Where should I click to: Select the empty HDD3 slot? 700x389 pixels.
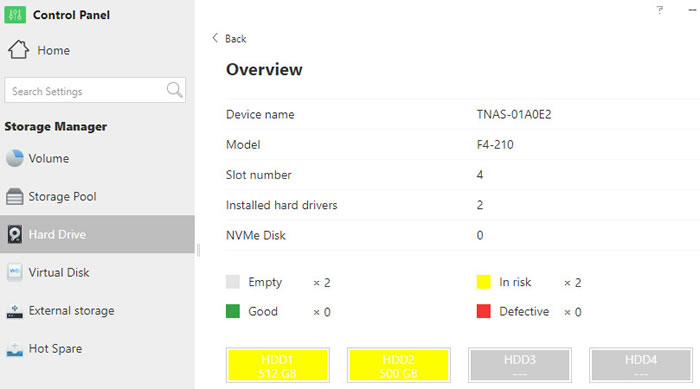click(520, 365)
